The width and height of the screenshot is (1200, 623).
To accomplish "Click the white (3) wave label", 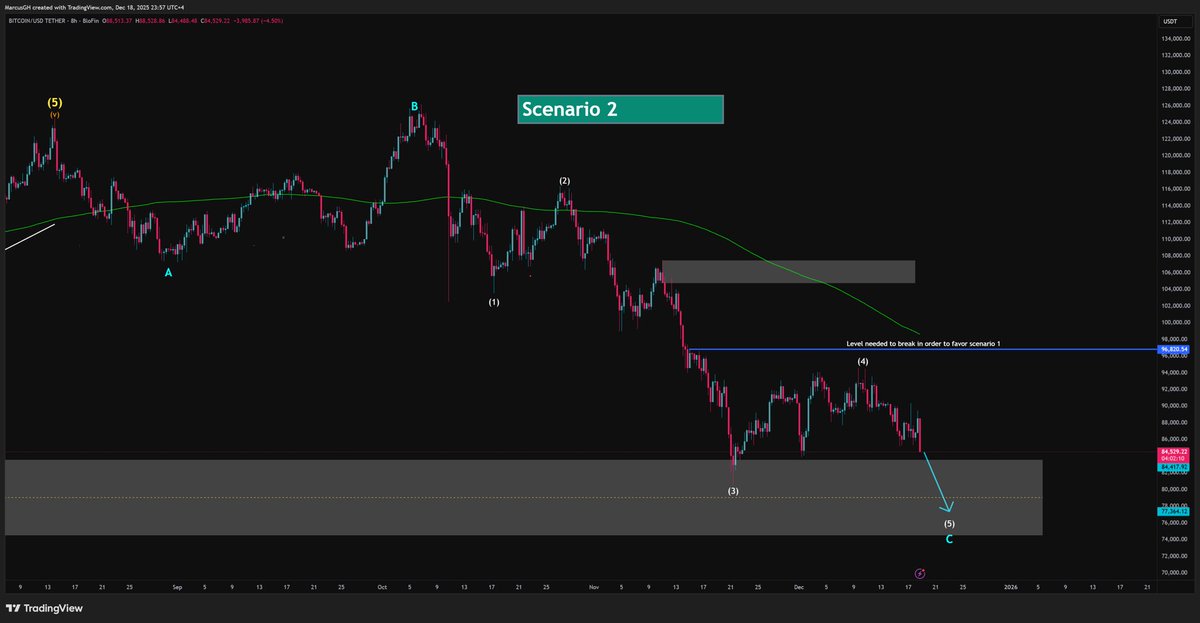I will point(733,491).
